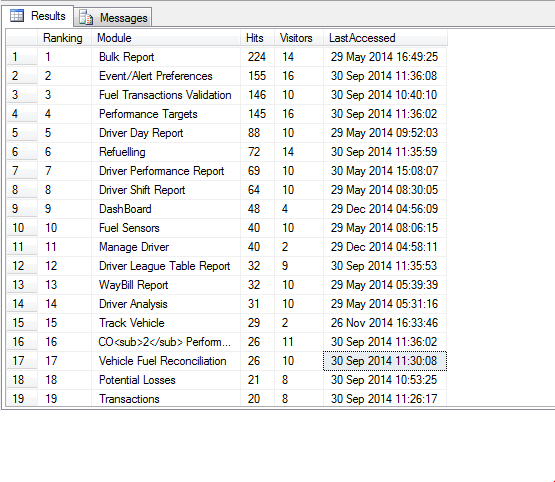555x482 pixels.
Task: Click the date 26 Nov 2014 16:33:46
Action: coord(385,323)
